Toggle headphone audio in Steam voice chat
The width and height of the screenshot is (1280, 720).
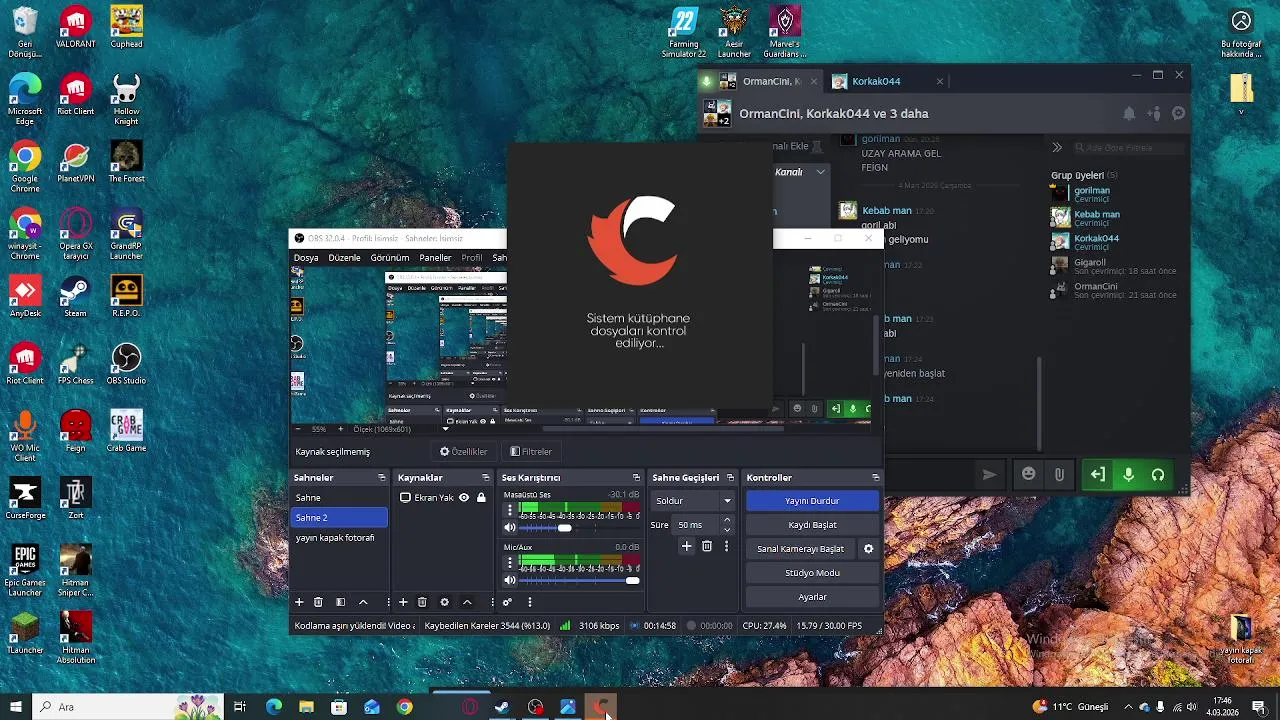click(x=1158, y=475)
